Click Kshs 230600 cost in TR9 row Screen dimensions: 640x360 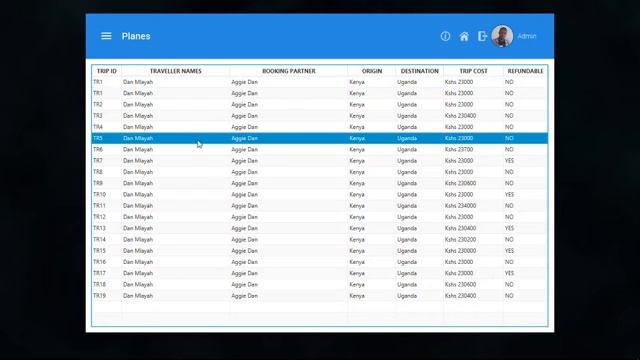[460, 183]
